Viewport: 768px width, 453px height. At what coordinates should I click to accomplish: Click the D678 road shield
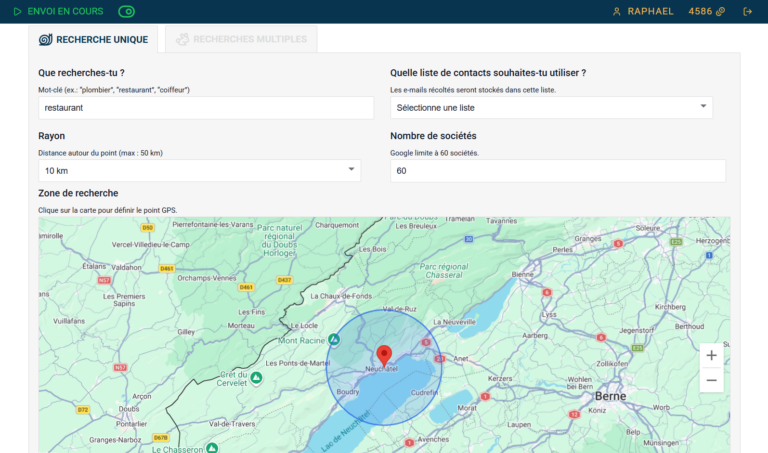[161, 437]
